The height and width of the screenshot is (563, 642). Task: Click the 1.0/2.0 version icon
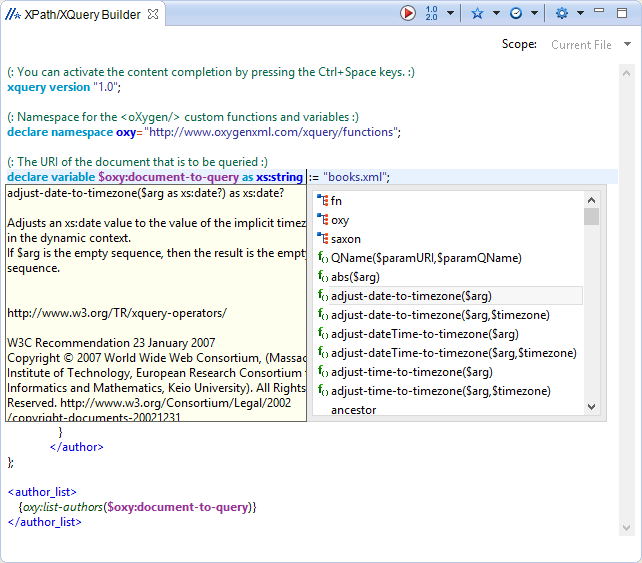tap(432, 14)
